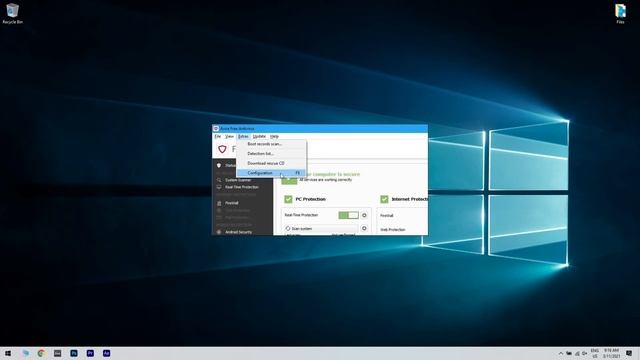Click Avira title bar app icon

click(216, 129)
